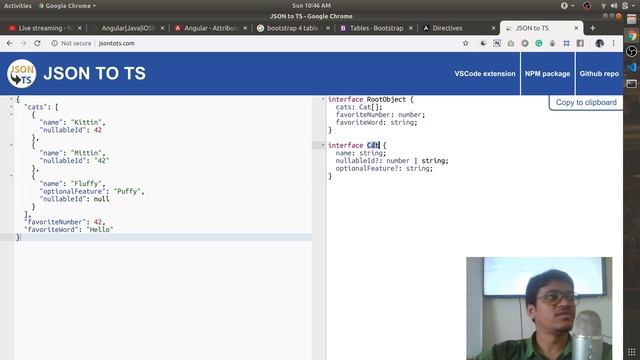Click the dark mode moon extension icon
The width and height of the screenshot is (640, 360).
(x=483, y=43)
